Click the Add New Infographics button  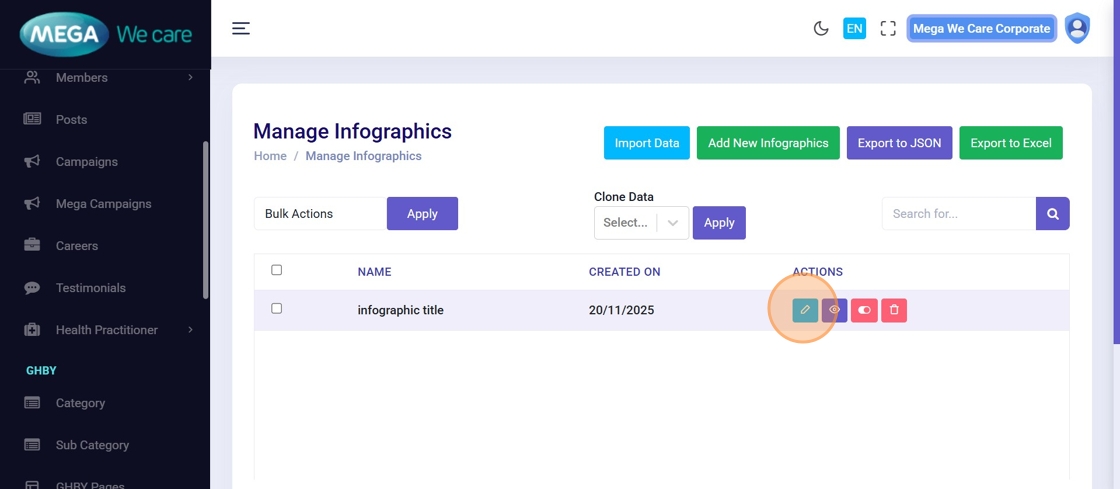point(768,143)
